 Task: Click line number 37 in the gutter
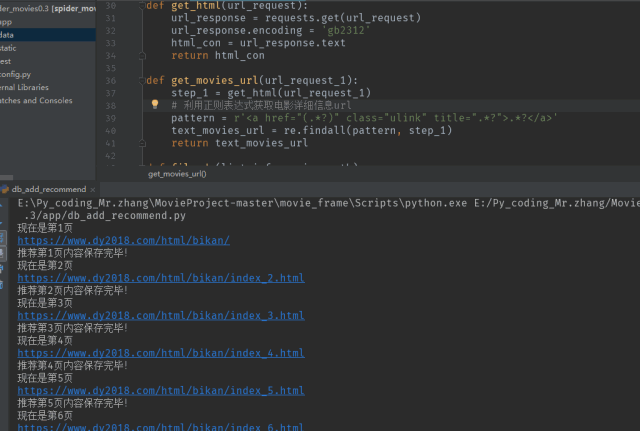pyautogui.click(x=111, y=93)
